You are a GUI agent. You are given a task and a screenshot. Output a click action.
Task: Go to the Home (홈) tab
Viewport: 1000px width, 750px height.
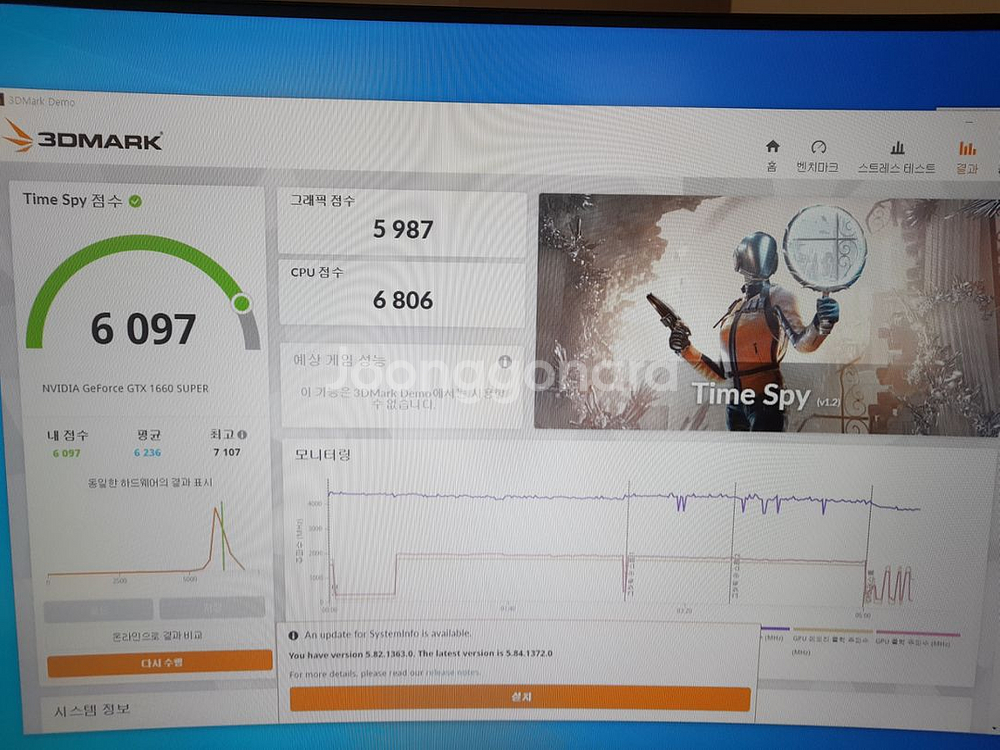[x=772, y=156]
